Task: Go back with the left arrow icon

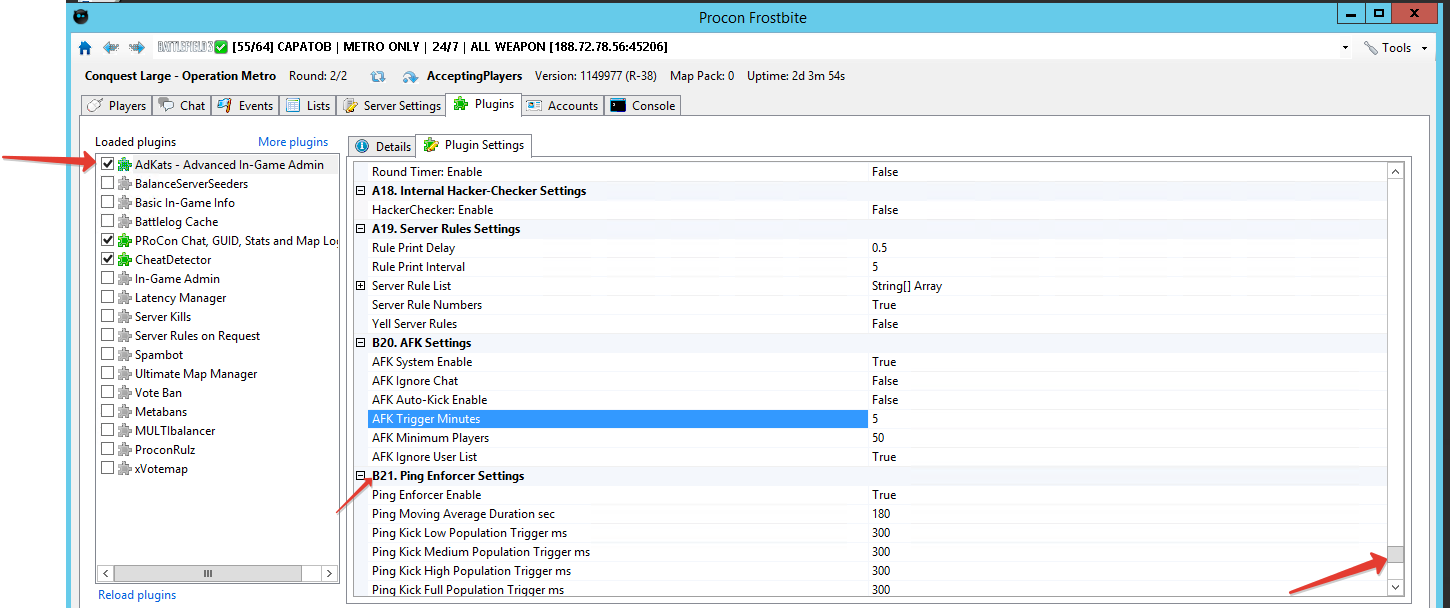Action: 111,47
